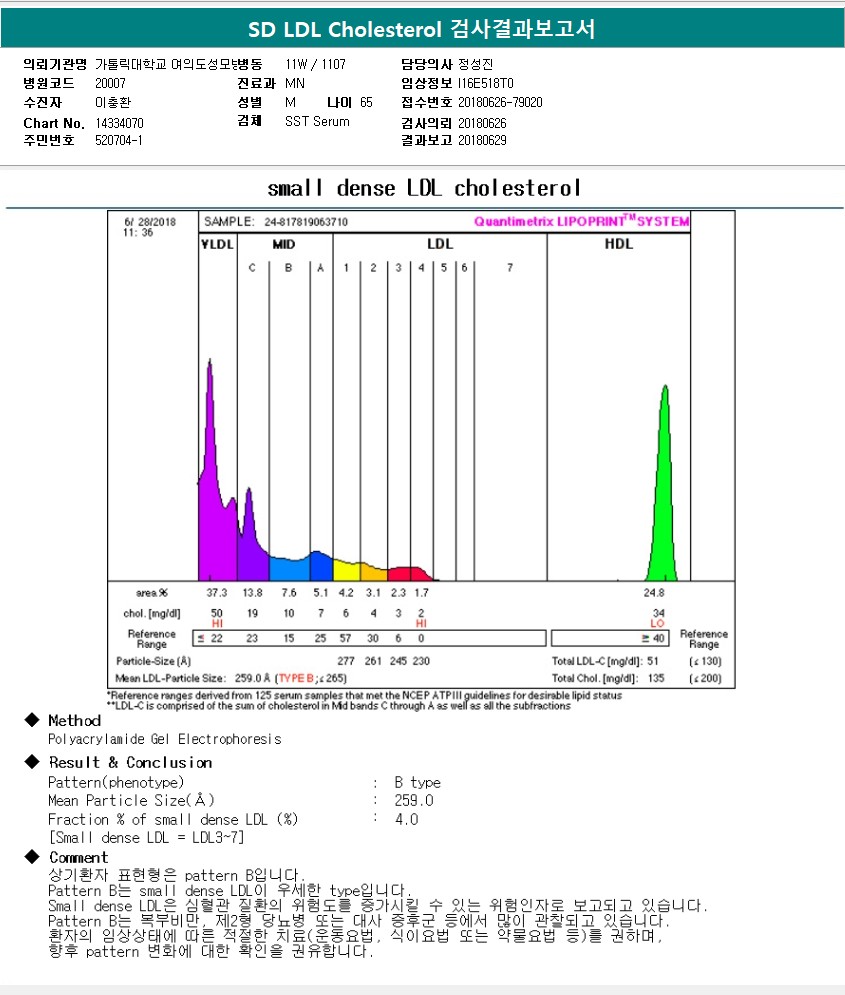
Task: Click HDL area % value 24.8
Action: [x=654, y=593]
